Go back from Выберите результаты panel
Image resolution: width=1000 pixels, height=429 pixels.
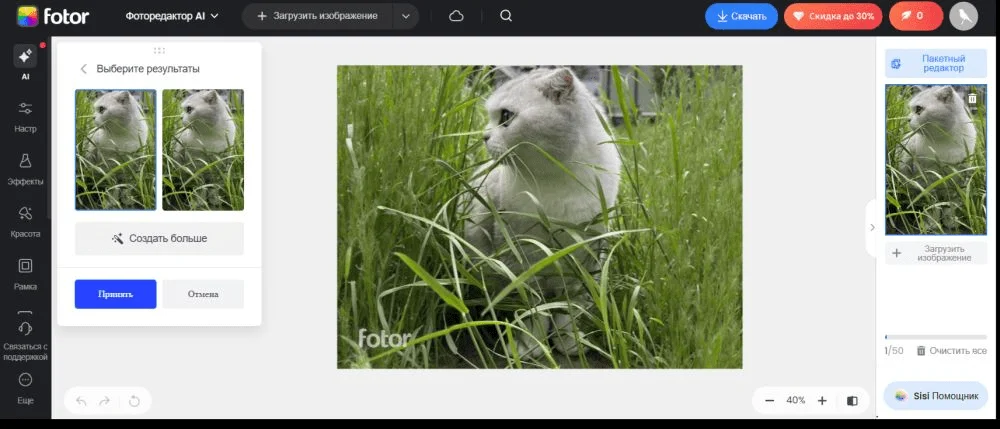pos(83,69)
